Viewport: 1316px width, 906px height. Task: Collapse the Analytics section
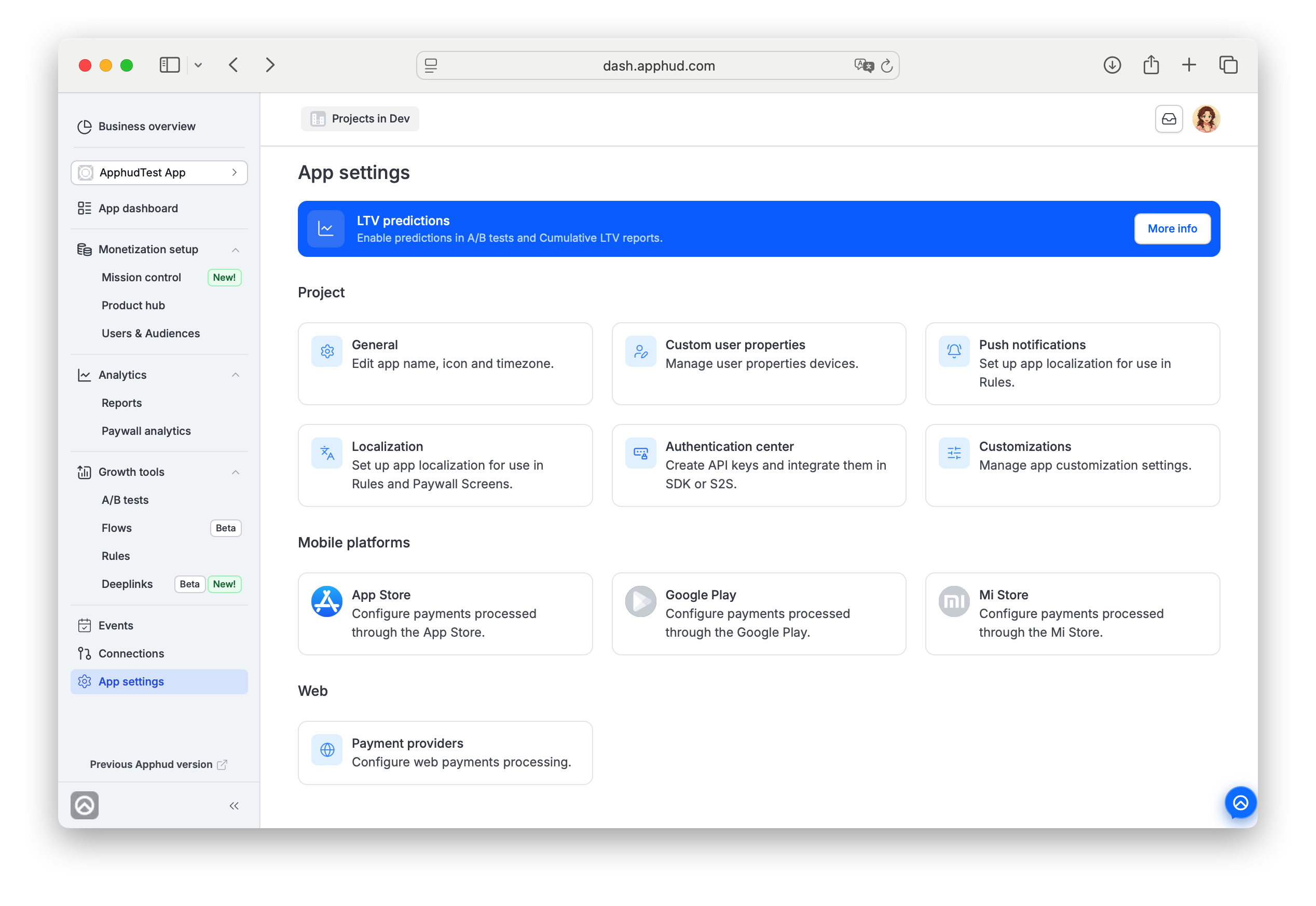click(x=235, y=375)
